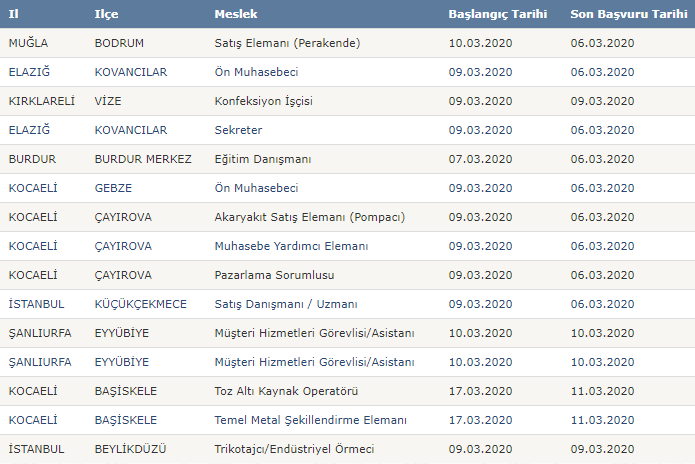Select Satış Elemanı (Perakende) row
This screenshot has width=695, height=464.
click(x=348, y=43)
